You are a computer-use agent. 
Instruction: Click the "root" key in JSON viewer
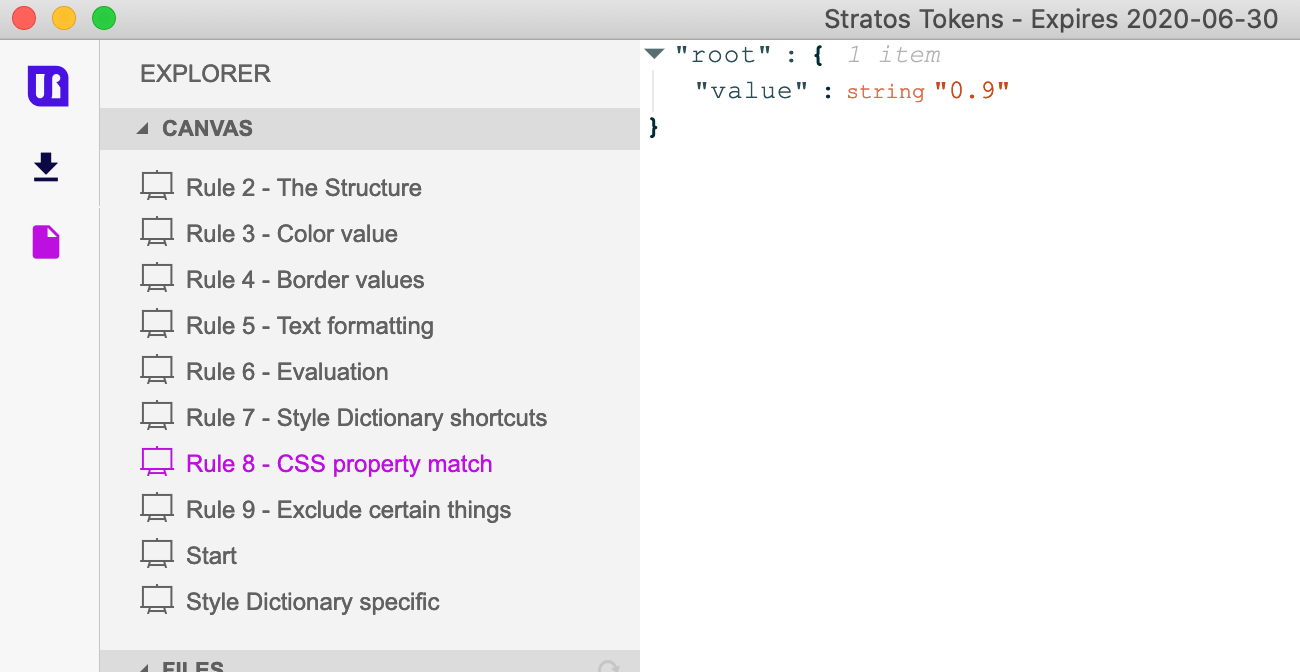pyautogui.click(x=723, y=55)
